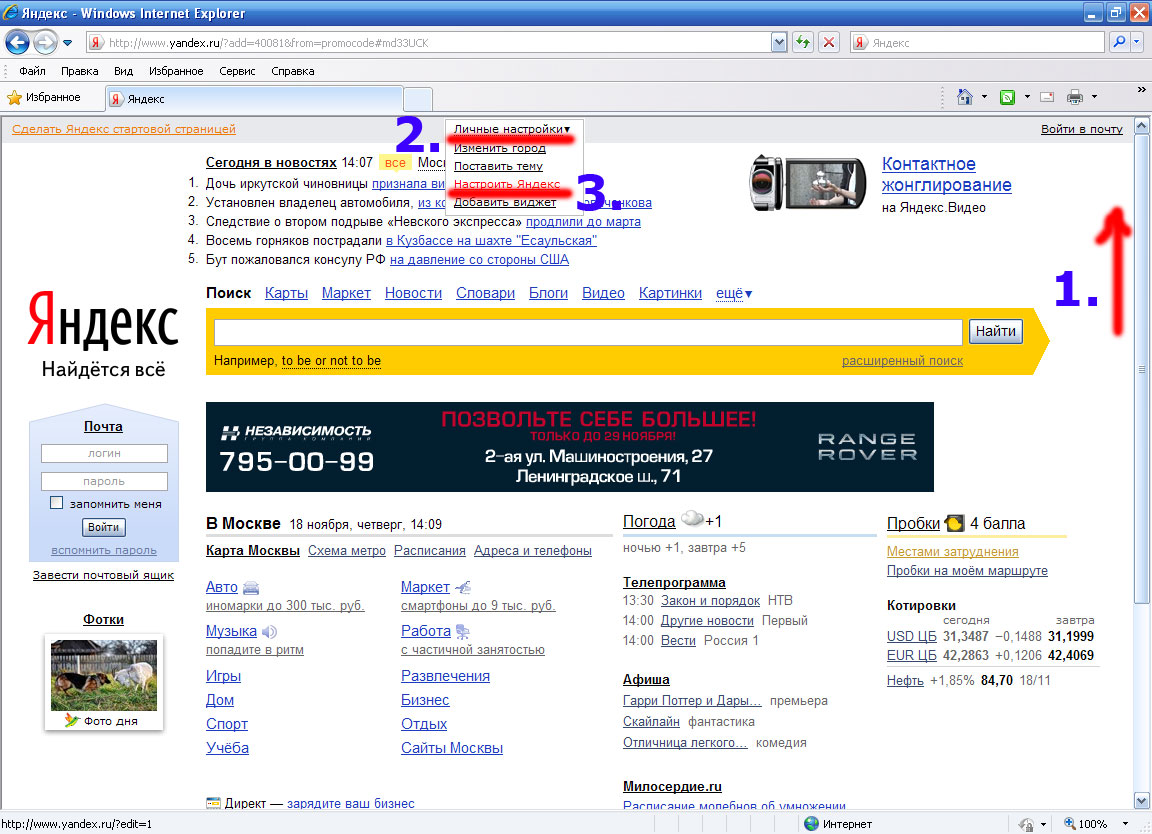
Task: Open the Вид menu
Action: [x=123, y=71]
